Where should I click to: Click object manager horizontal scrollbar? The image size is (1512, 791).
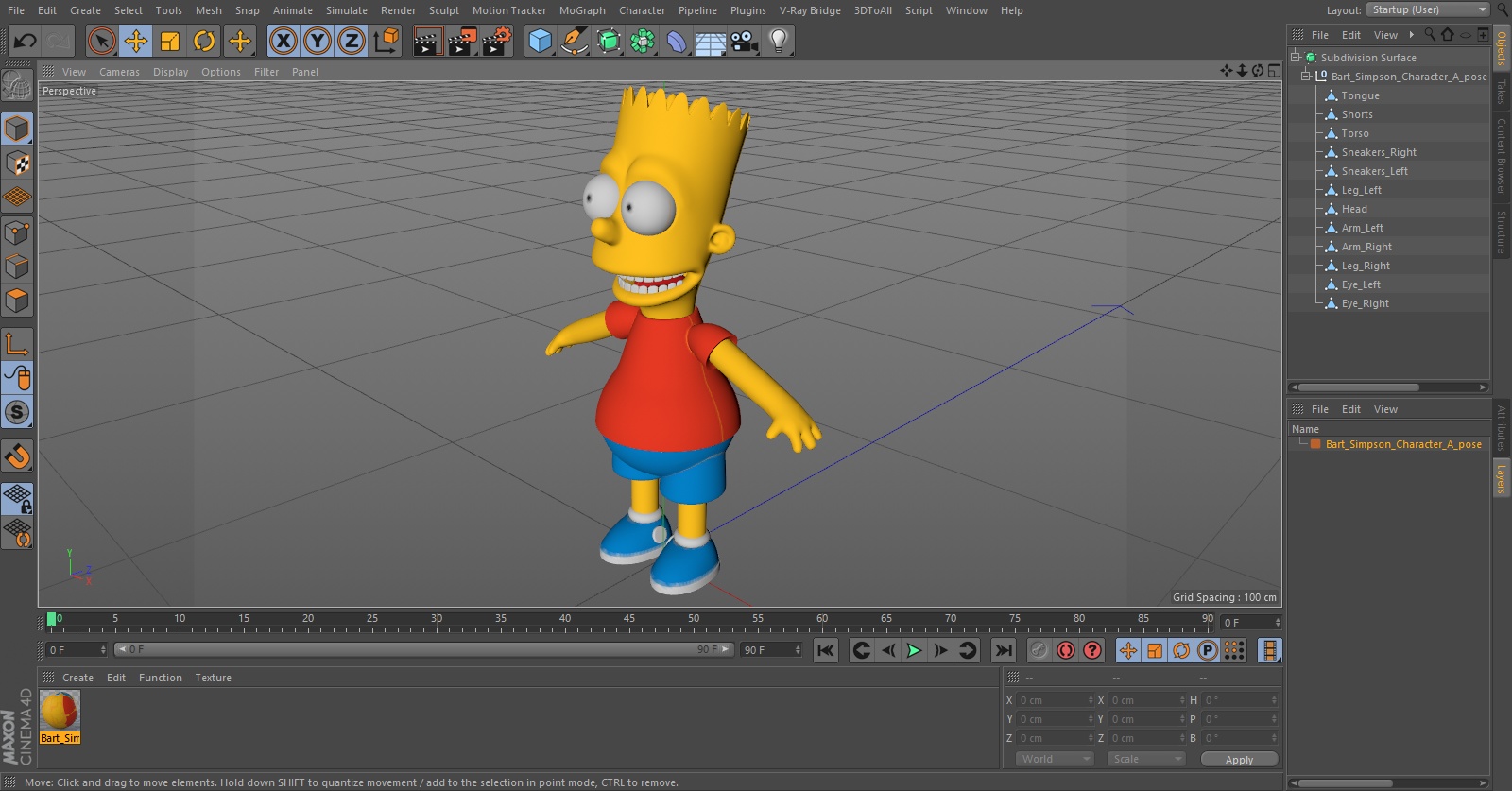click(1359, 387)
